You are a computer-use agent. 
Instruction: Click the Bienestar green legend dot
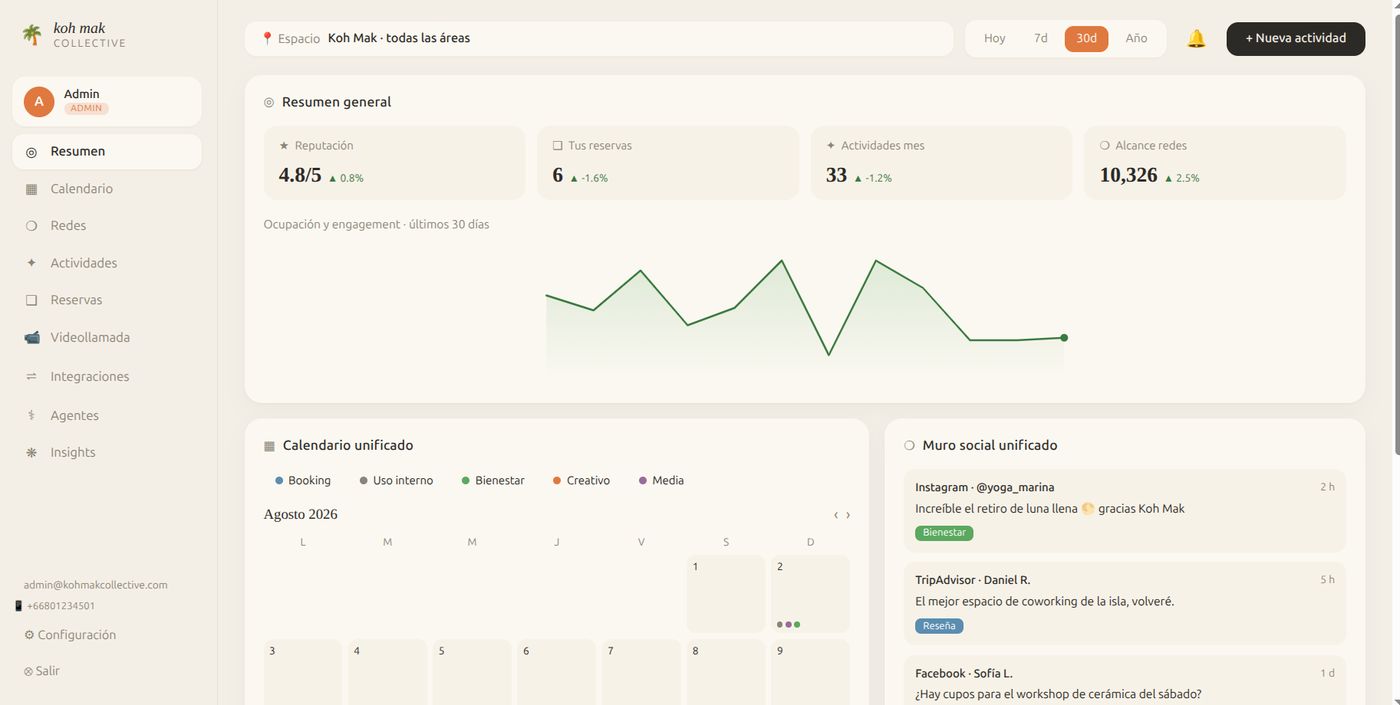point(465,481)
